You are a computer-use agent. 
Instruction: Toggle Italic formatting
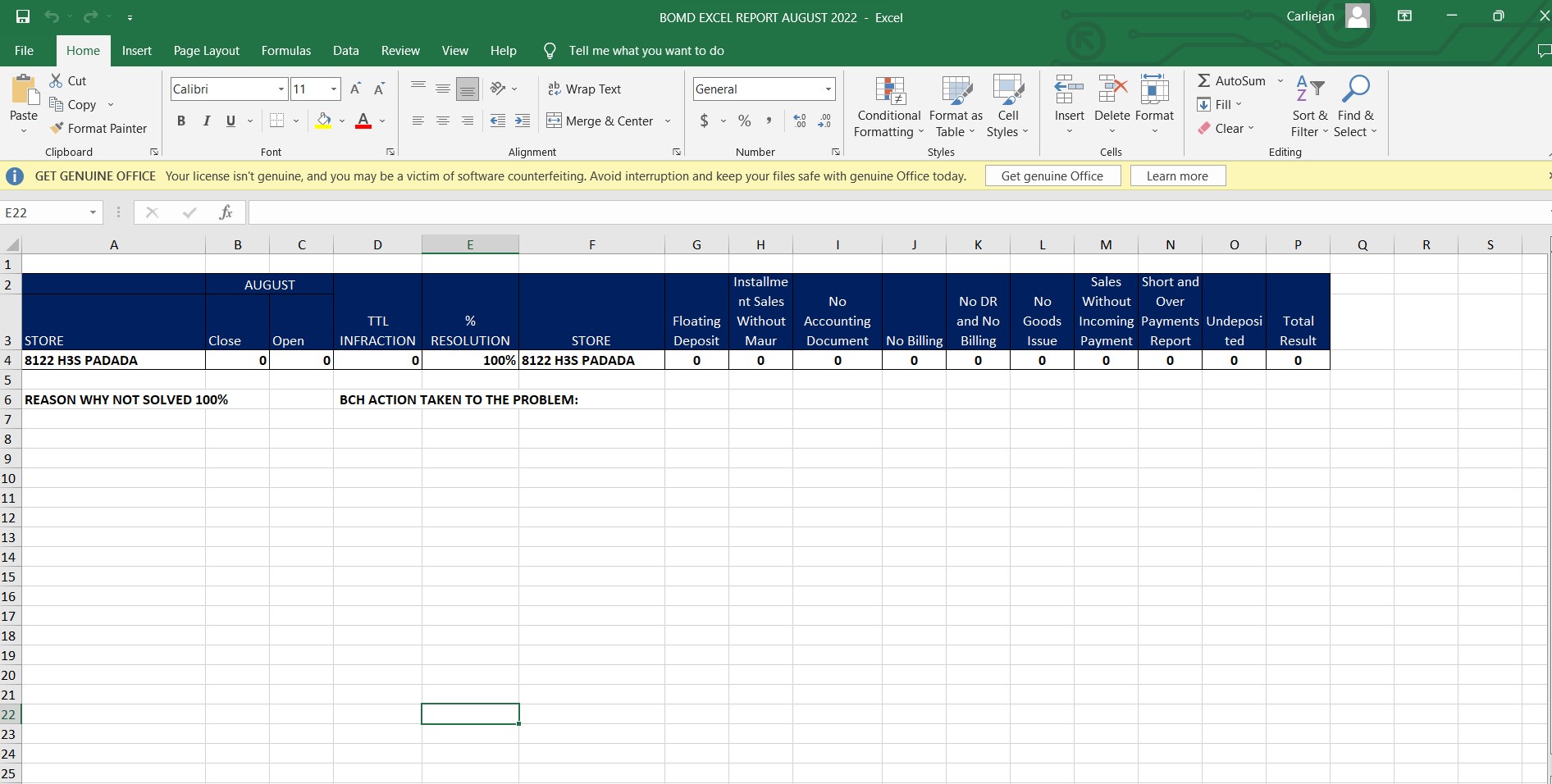point(207,121)
